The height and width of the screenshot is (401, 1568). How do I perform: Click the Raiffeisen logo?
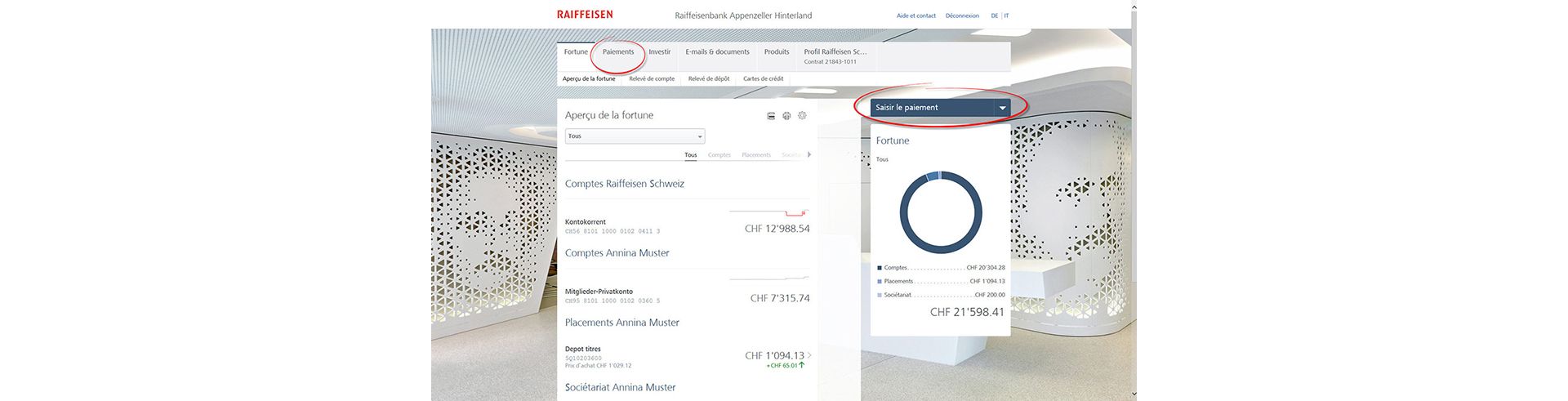(585, 15)
